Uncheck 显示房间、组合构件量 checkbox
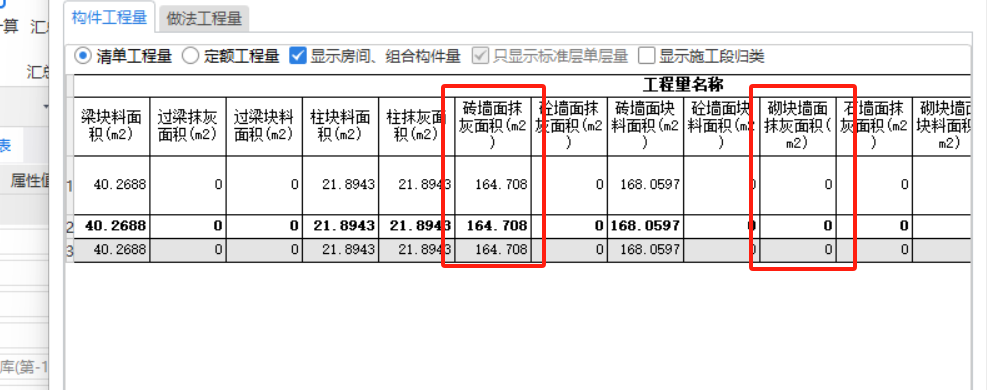Image resolution: width=987 pixels, height=390 pixels. pos(298,56)
